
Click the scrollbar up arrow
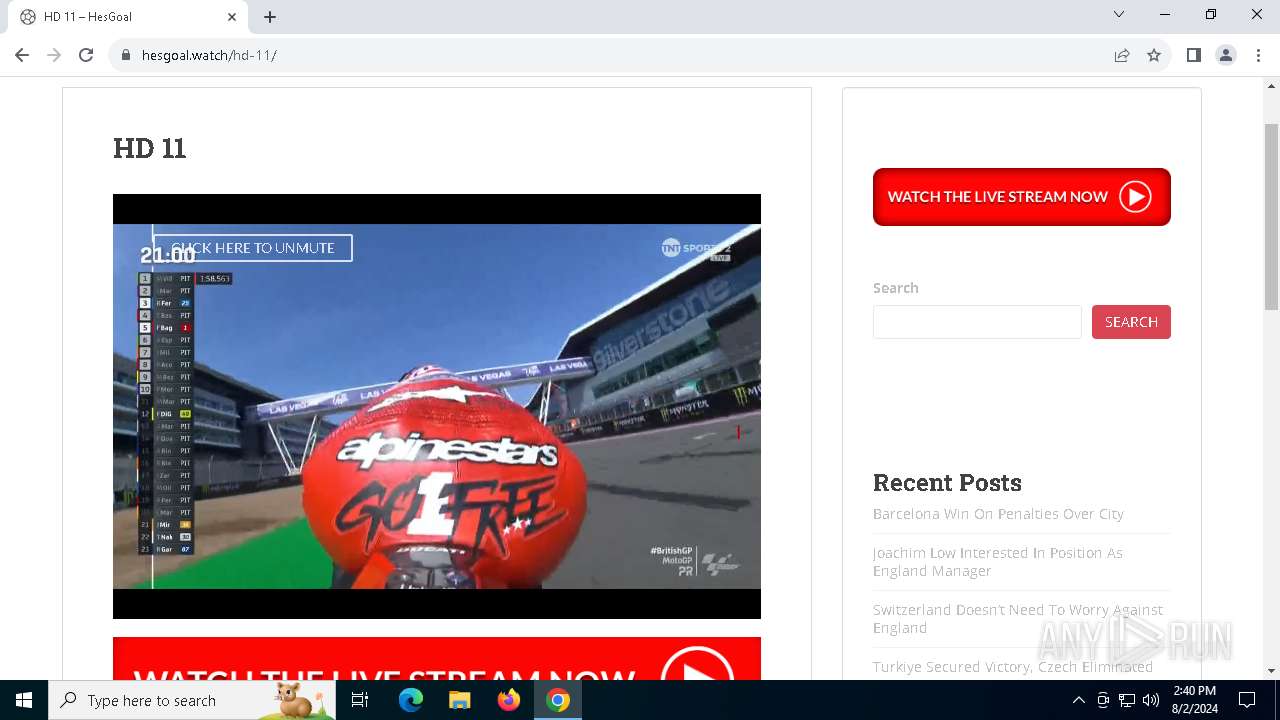click(x=1272, y=86)
